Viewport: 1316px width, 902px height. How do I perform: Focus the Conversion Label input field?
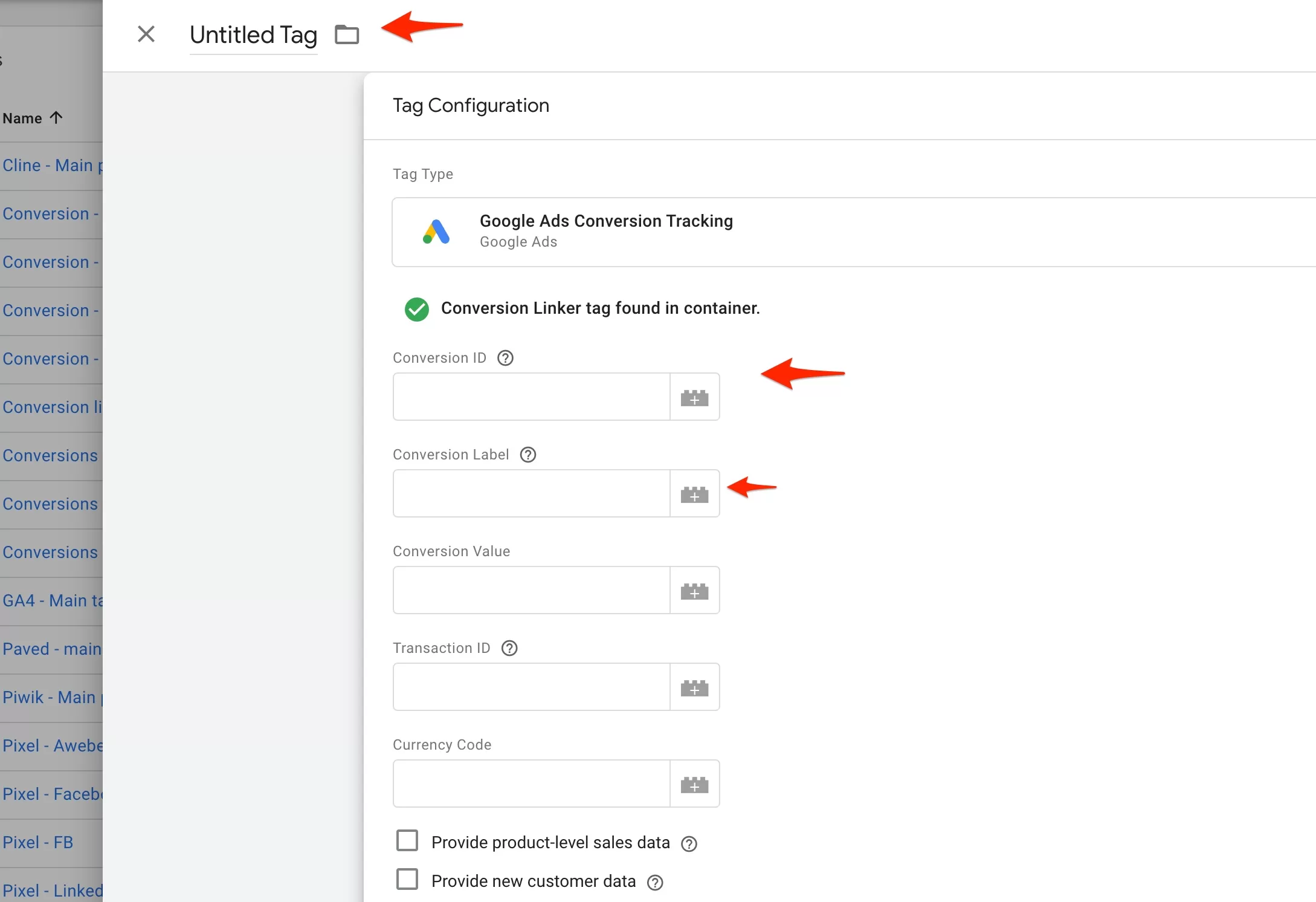coord(531,493)
